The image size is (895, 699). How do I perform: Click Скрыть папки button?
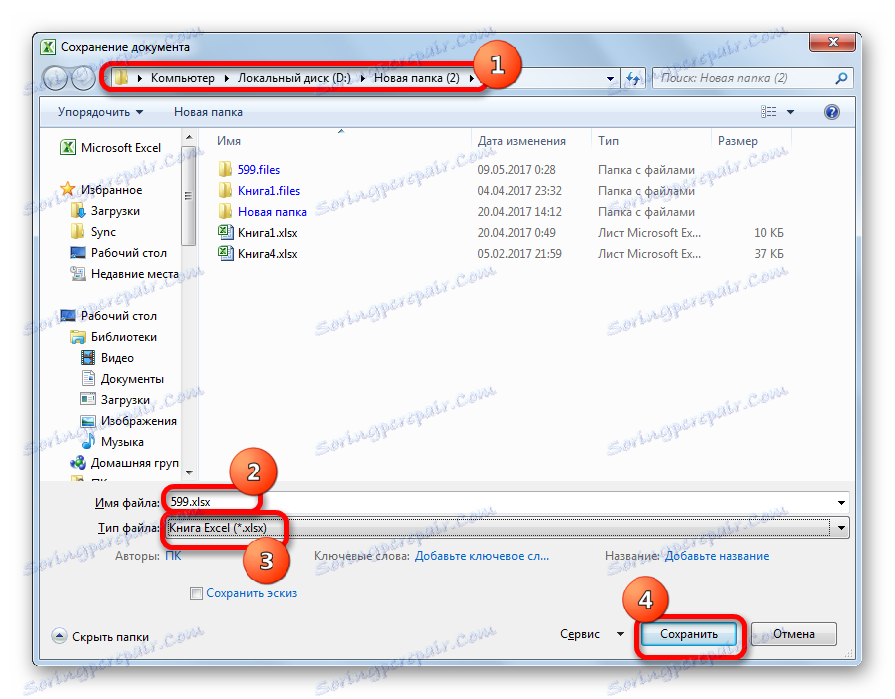pos(100,637)
